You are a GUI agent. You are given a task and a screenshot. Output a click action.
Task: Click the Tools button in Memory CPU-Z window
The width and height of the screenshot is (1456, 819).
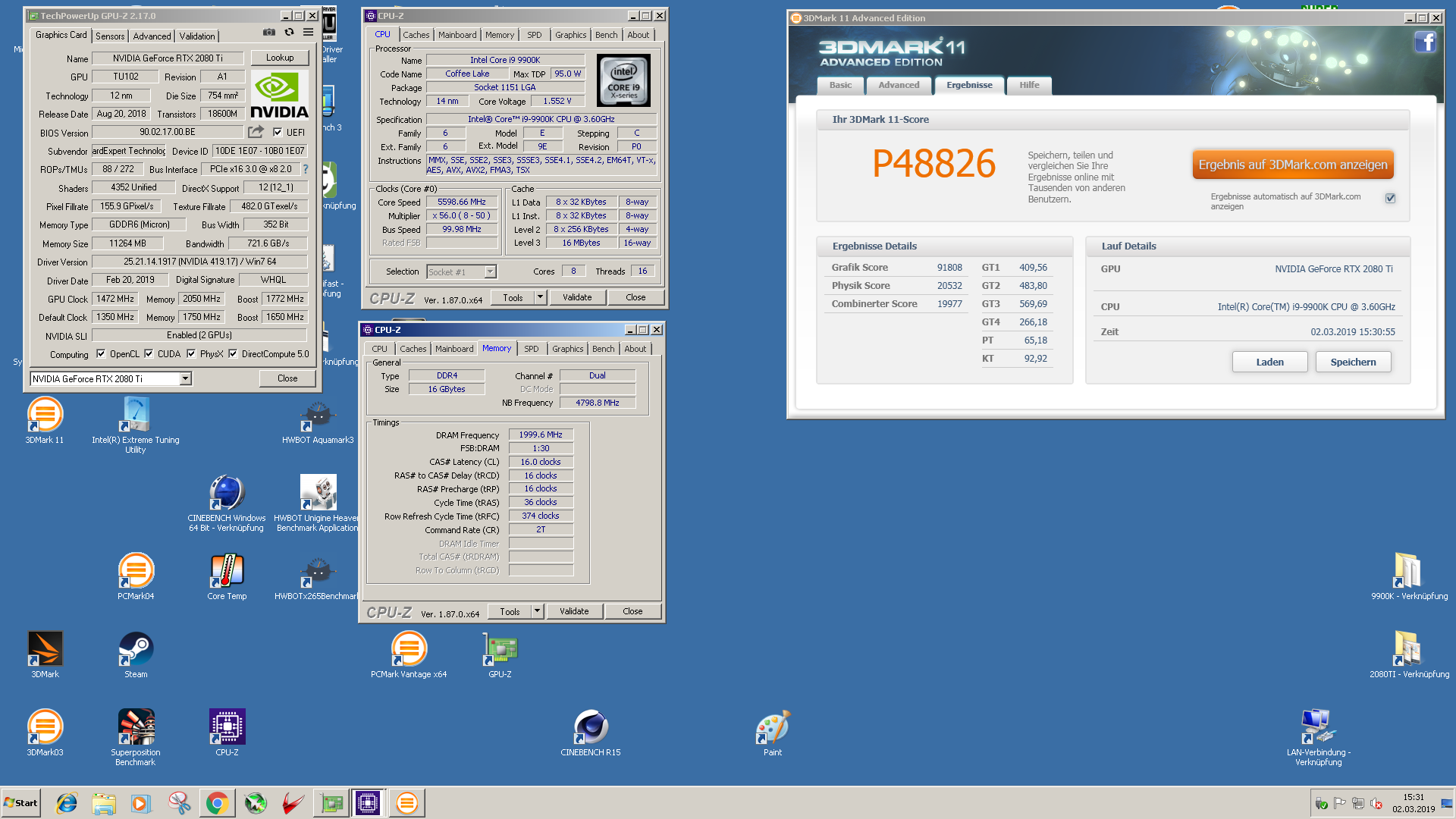(510, 611)
